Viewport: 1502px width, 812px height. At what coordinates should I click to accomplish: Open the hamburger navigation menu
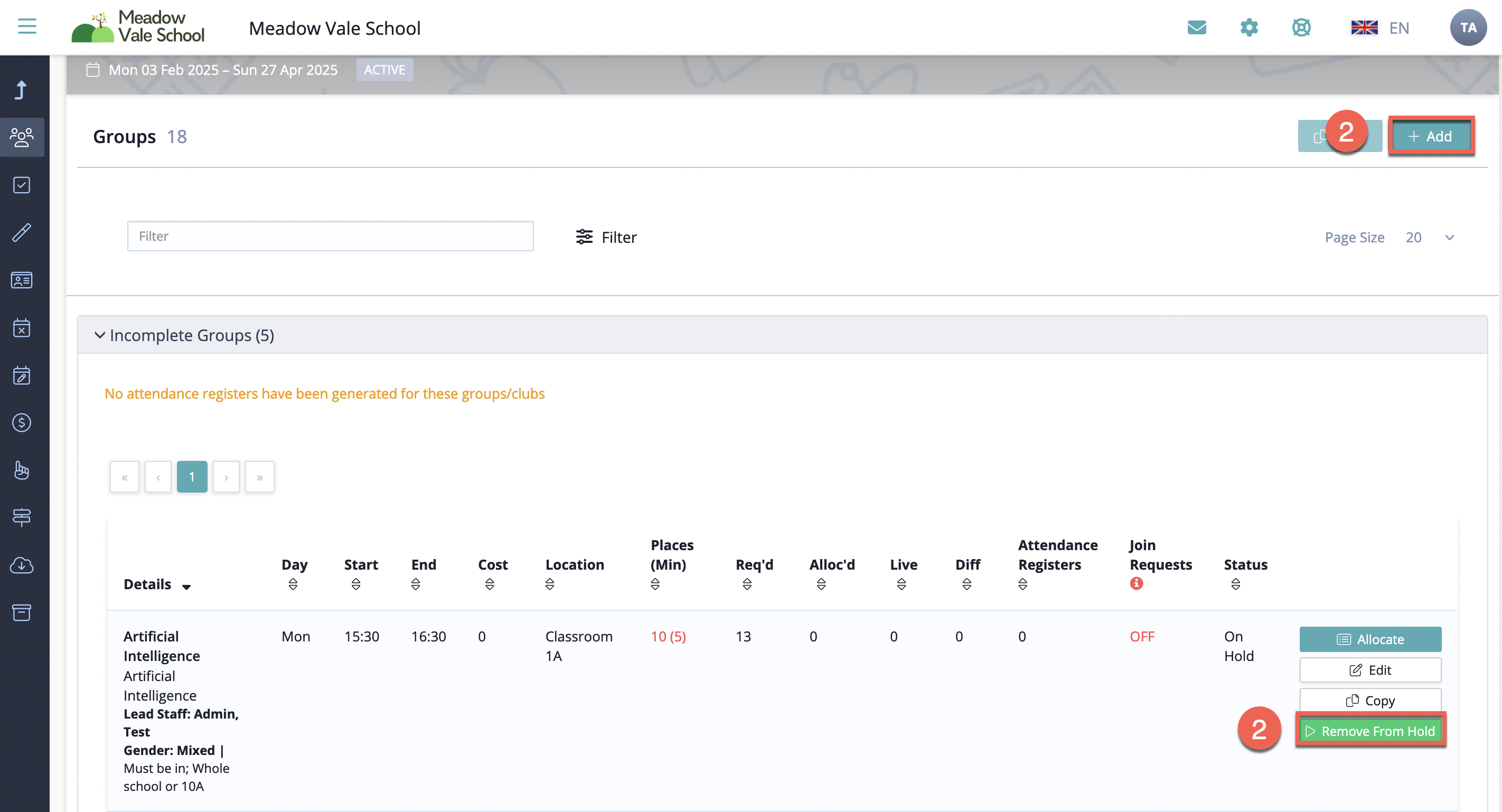(27, 26)
